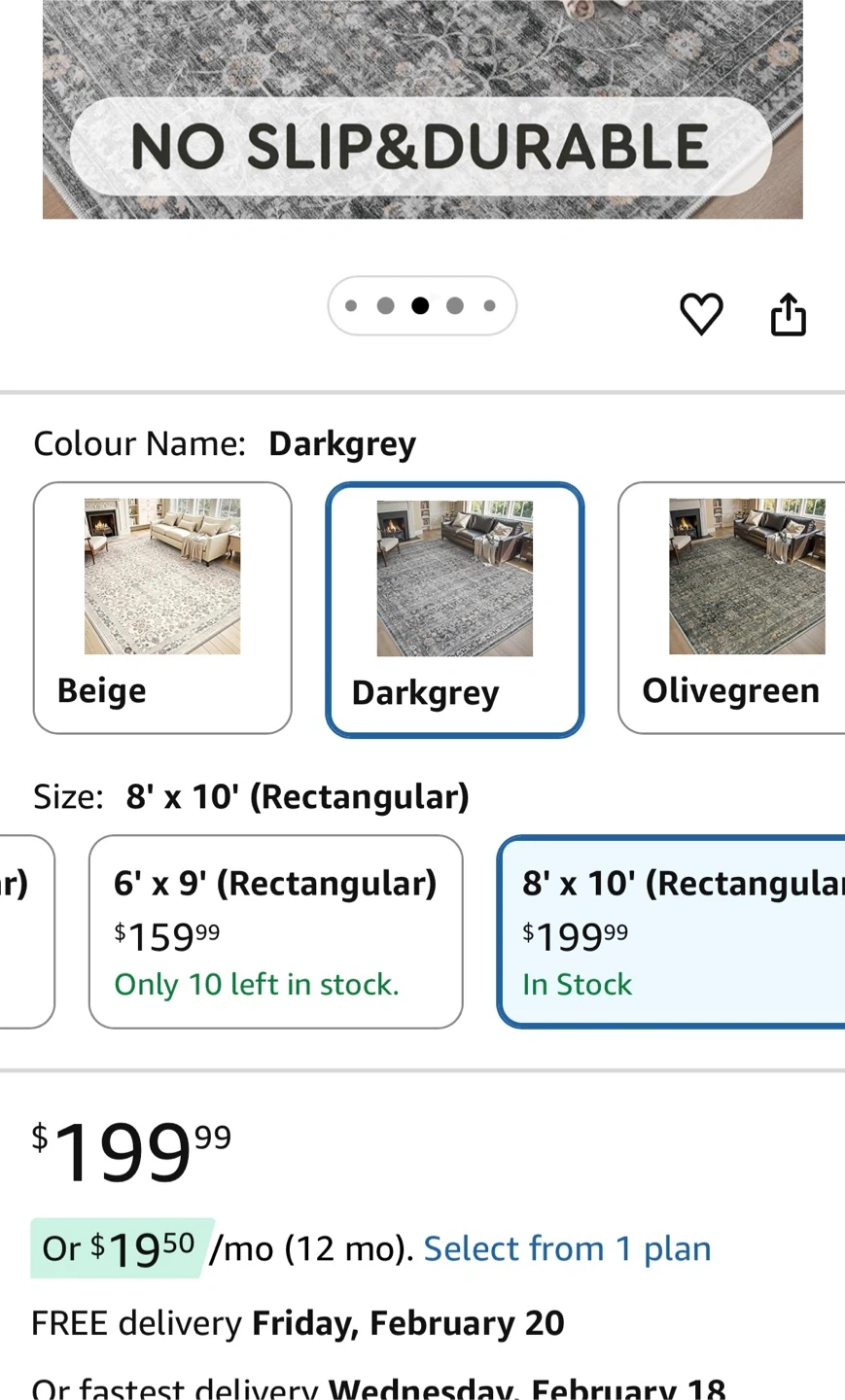Go to first image carousel dot

(x=351, y=306)
